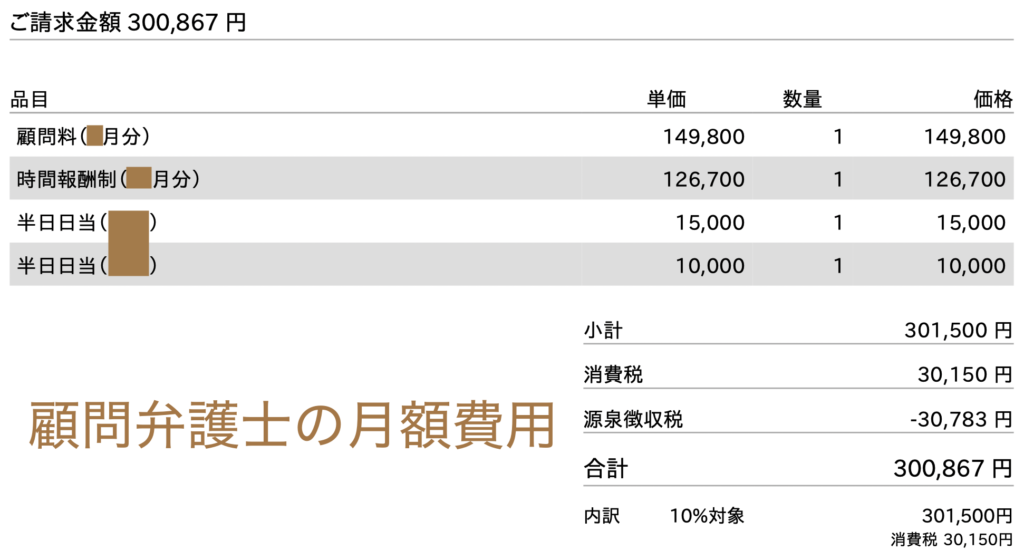Click the 小計 301,500 円 amount
Viewport: 1024px width, 560px height.
click(958, 330)
